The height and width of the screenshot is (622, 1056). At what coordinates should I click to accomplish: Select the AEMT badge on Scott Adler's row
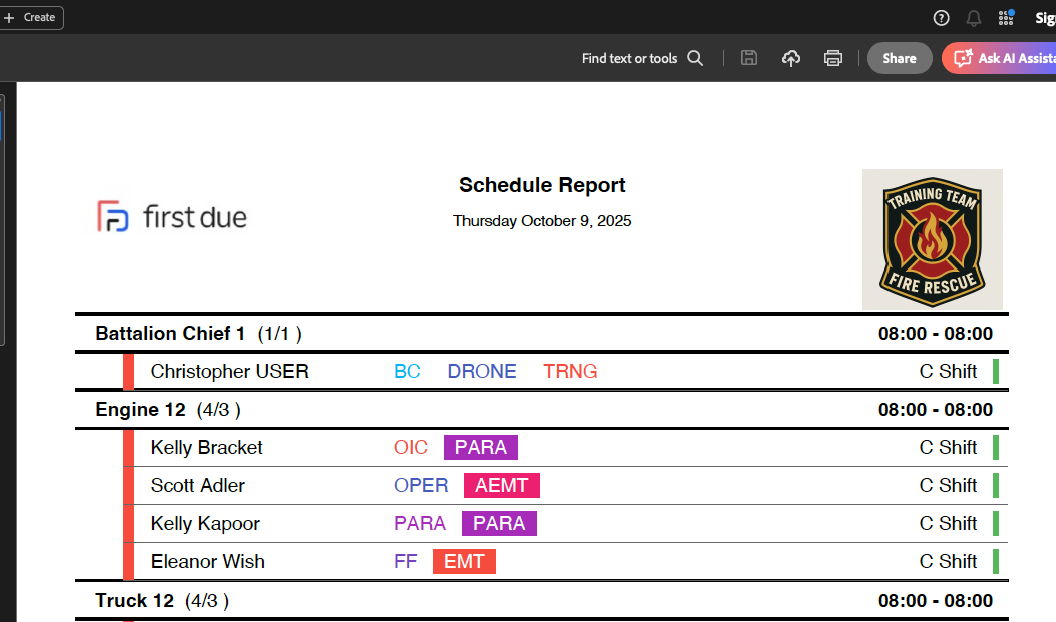(x=501, y=485)
